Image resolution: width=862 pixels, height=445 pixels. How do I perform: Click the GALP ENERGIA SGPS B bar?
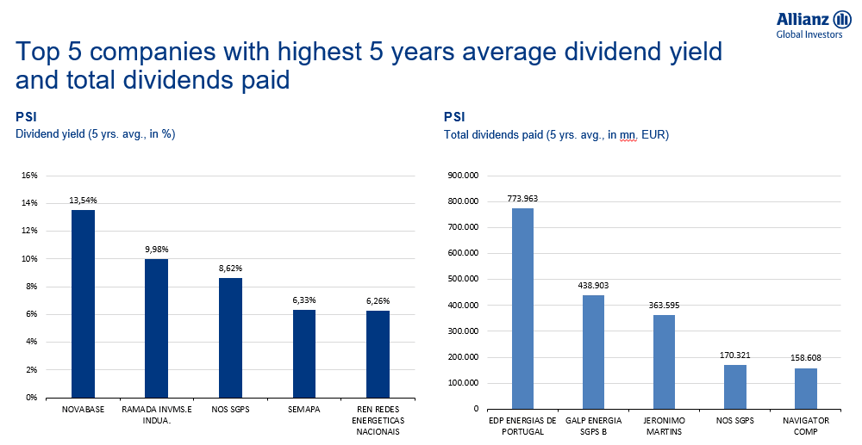[x=594, y=351]
